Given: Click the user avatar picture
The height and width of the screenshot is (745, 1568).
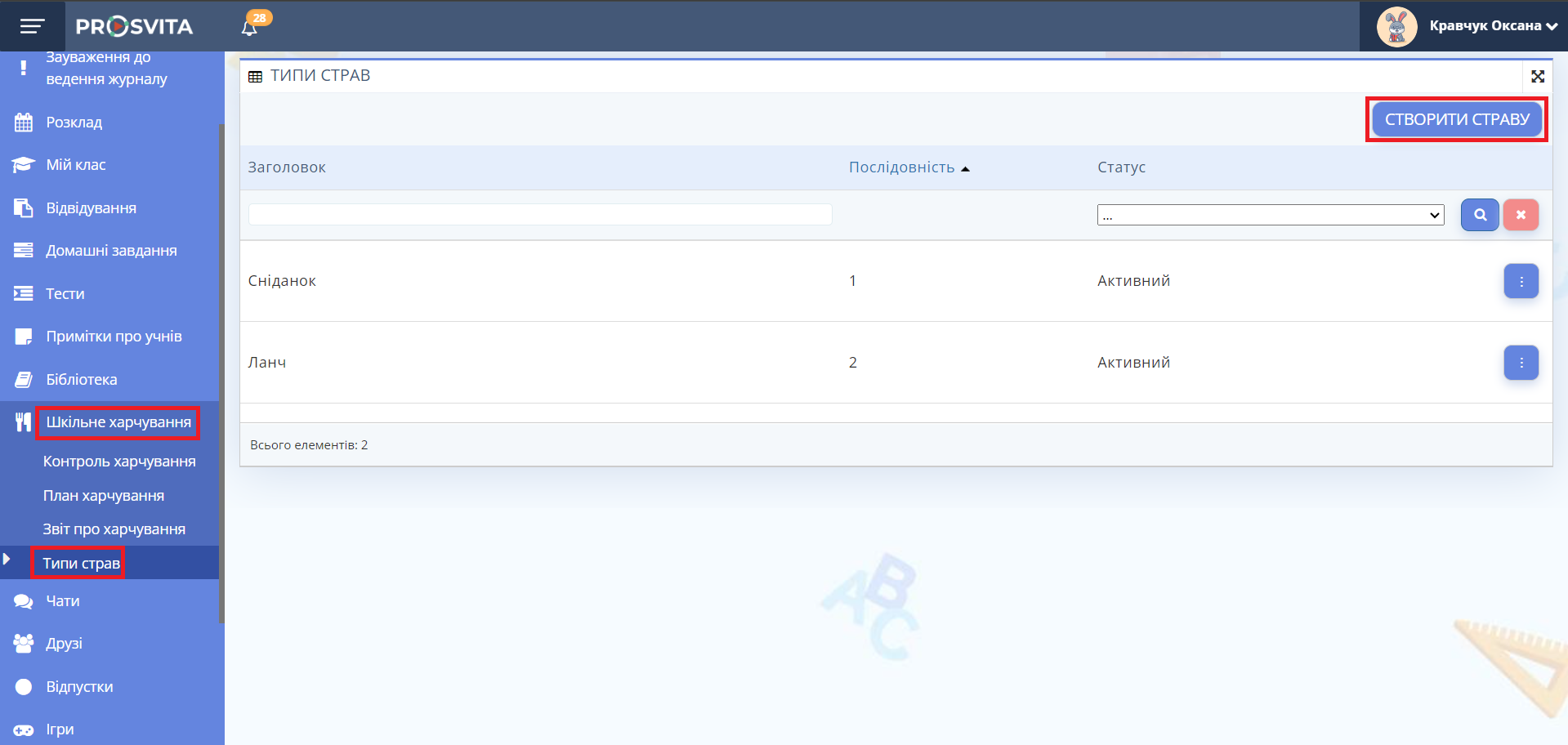Looking at the screenshot, I should pos(1396,26).
